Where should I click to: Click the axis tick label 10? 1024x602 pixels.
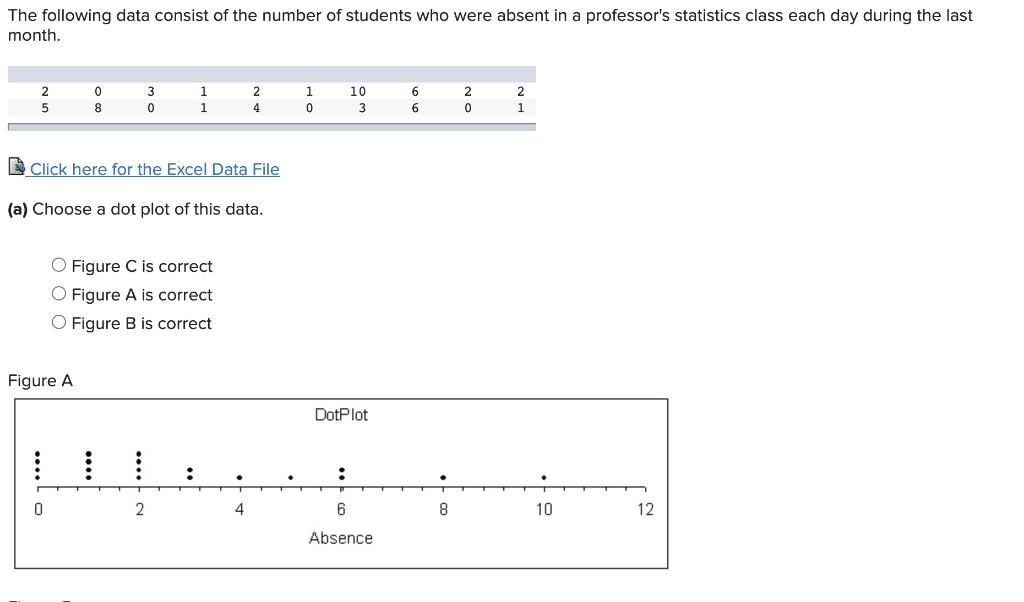[x=544, y=509]
